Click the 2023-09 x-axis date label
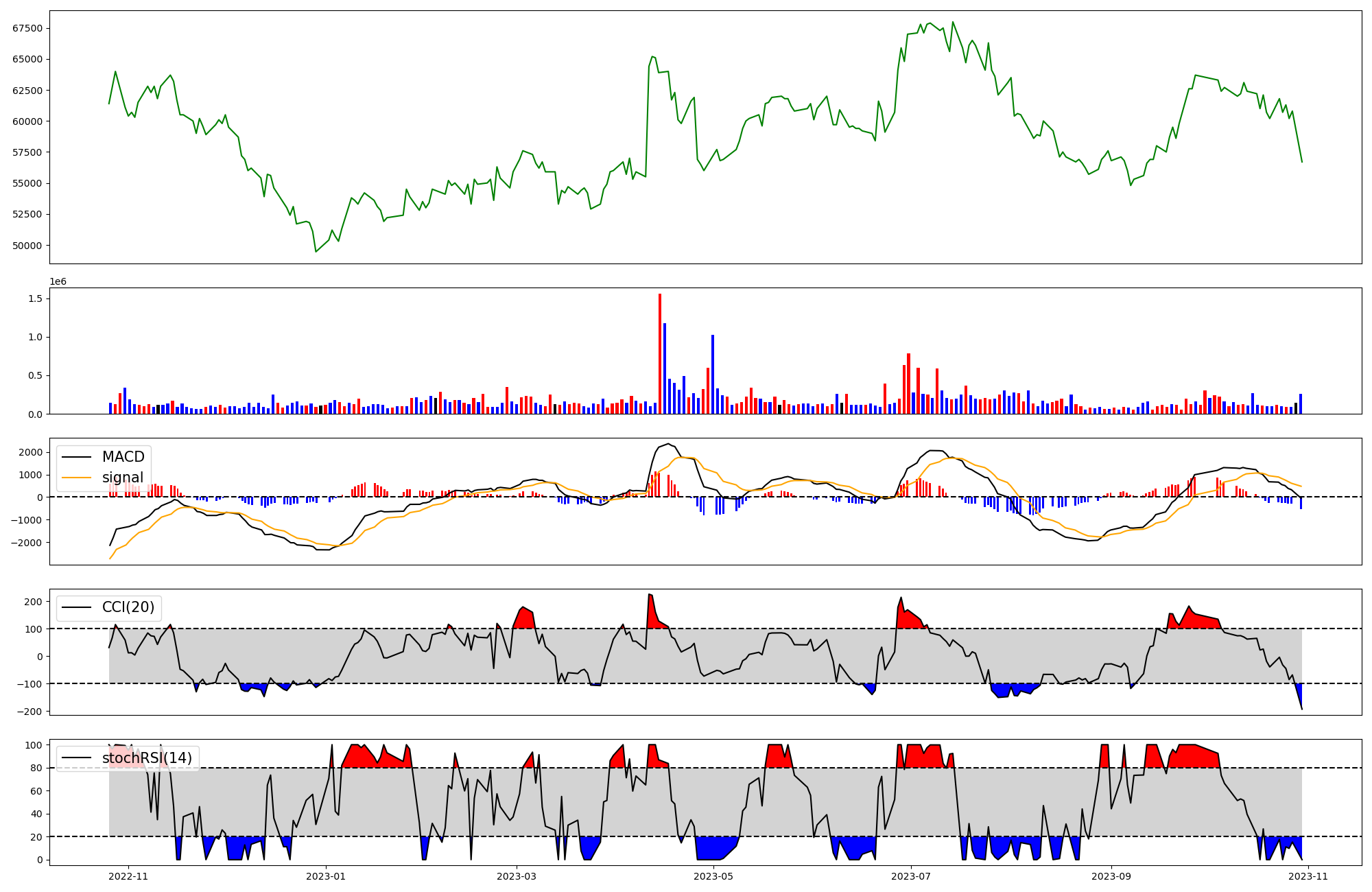Viewport: 1372px width, 892px height. click(x=1111, y=876)
